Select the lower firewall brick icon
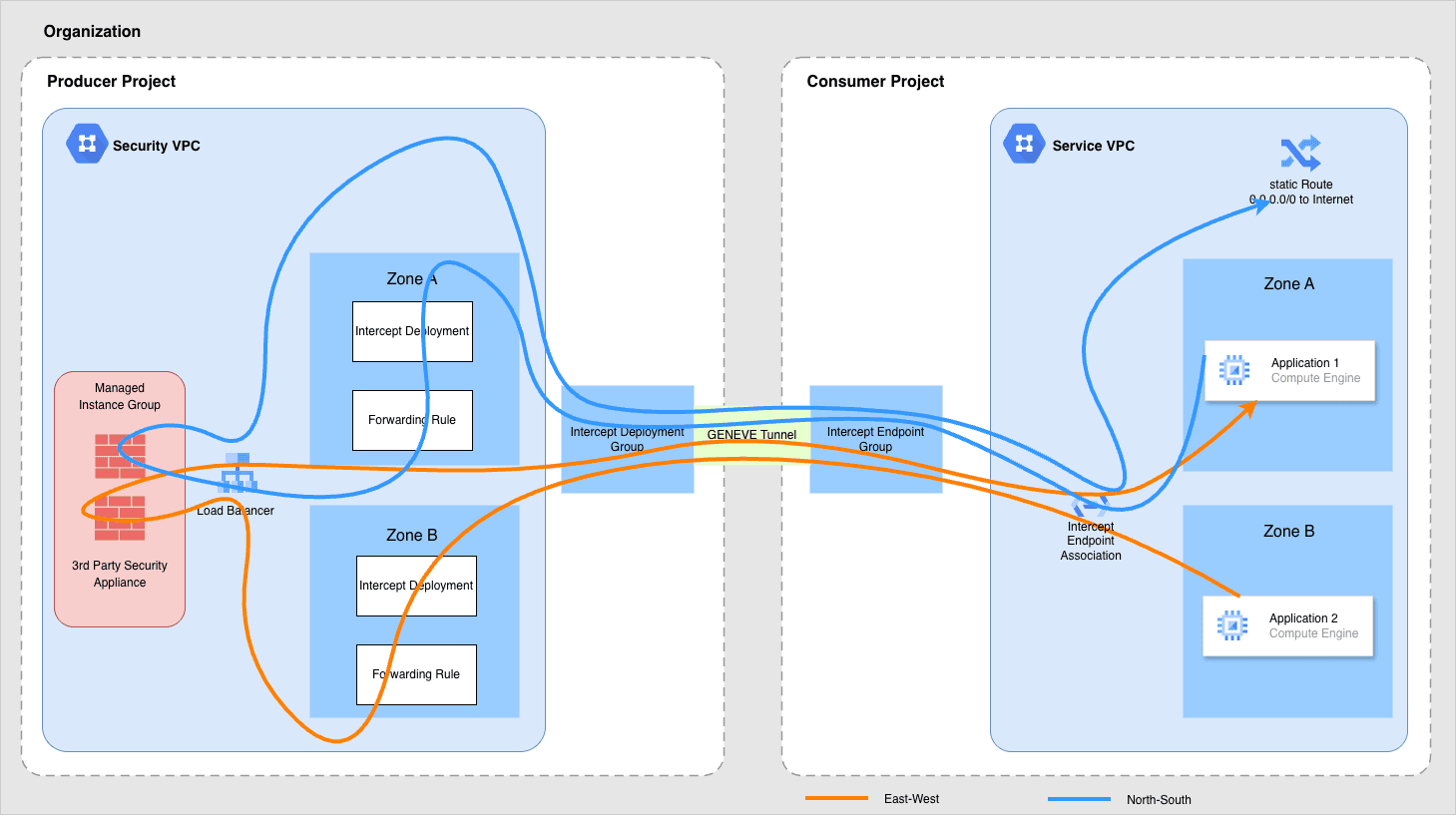The image size is (1456, 816). 120,518
